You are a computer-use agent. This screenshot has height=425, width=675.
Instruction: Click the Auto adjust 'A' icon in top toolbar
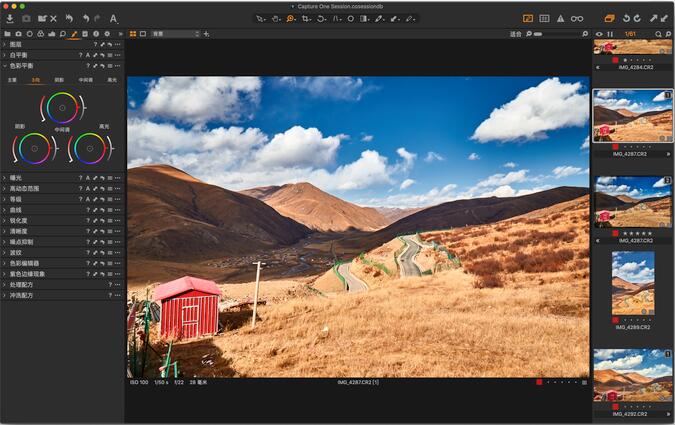[113, 19]
